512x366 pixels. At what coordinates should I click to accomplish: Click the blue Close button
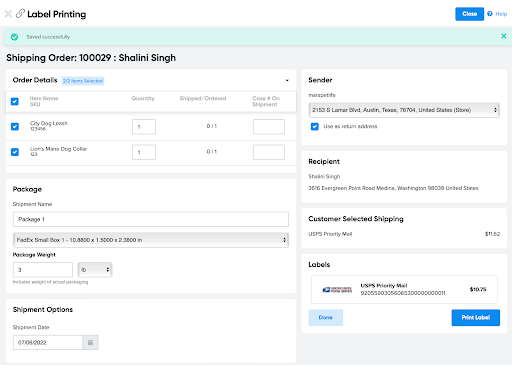point(469,14)
